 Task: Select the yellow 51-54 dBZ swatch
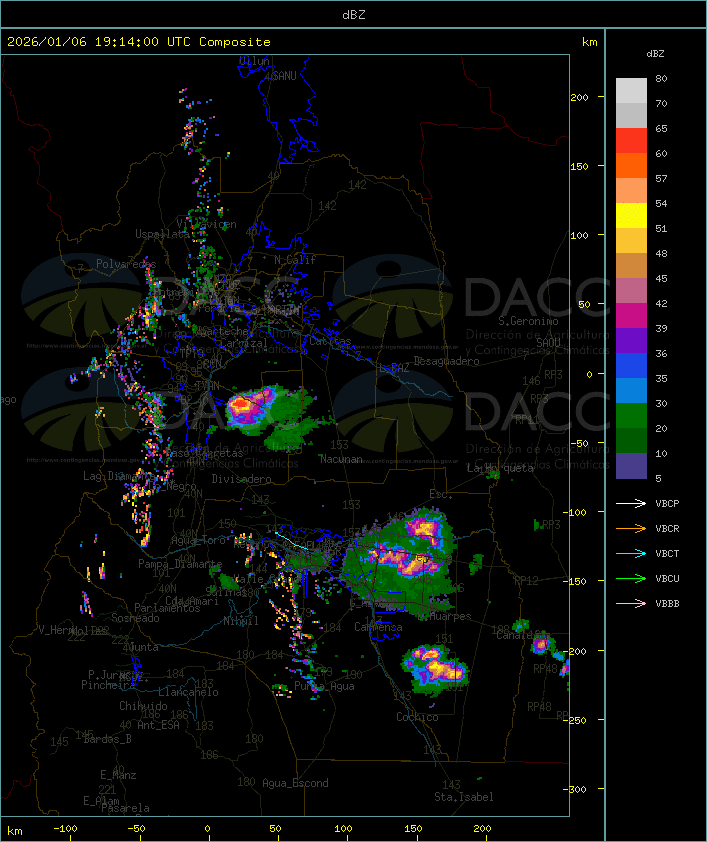[631, 216]
